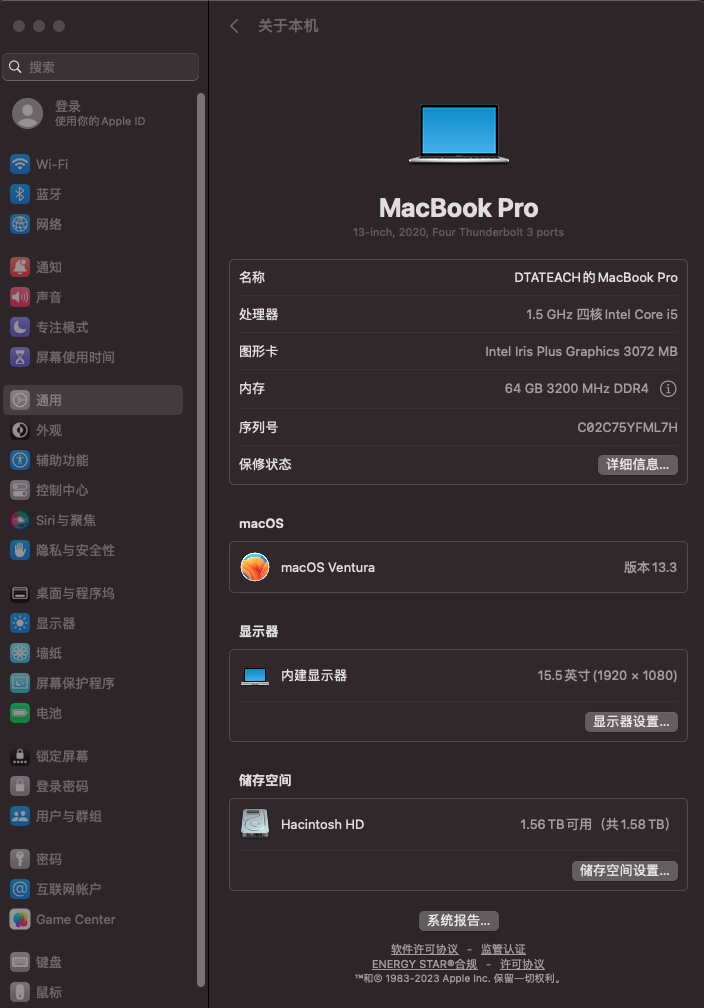Click the MacBook Pro laptop image

(459, 134)
